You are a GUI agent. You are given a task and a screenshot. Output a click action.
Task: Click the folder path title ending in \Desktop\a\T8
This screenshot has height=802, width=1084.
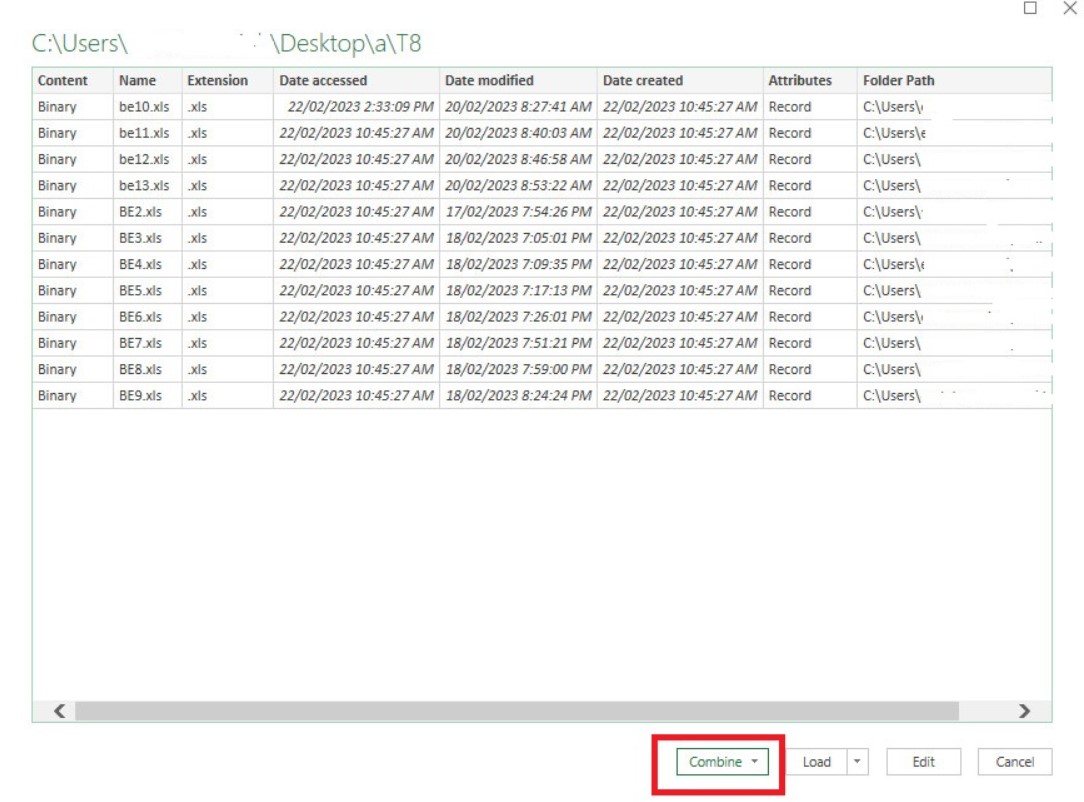click(x=226, y=44)
